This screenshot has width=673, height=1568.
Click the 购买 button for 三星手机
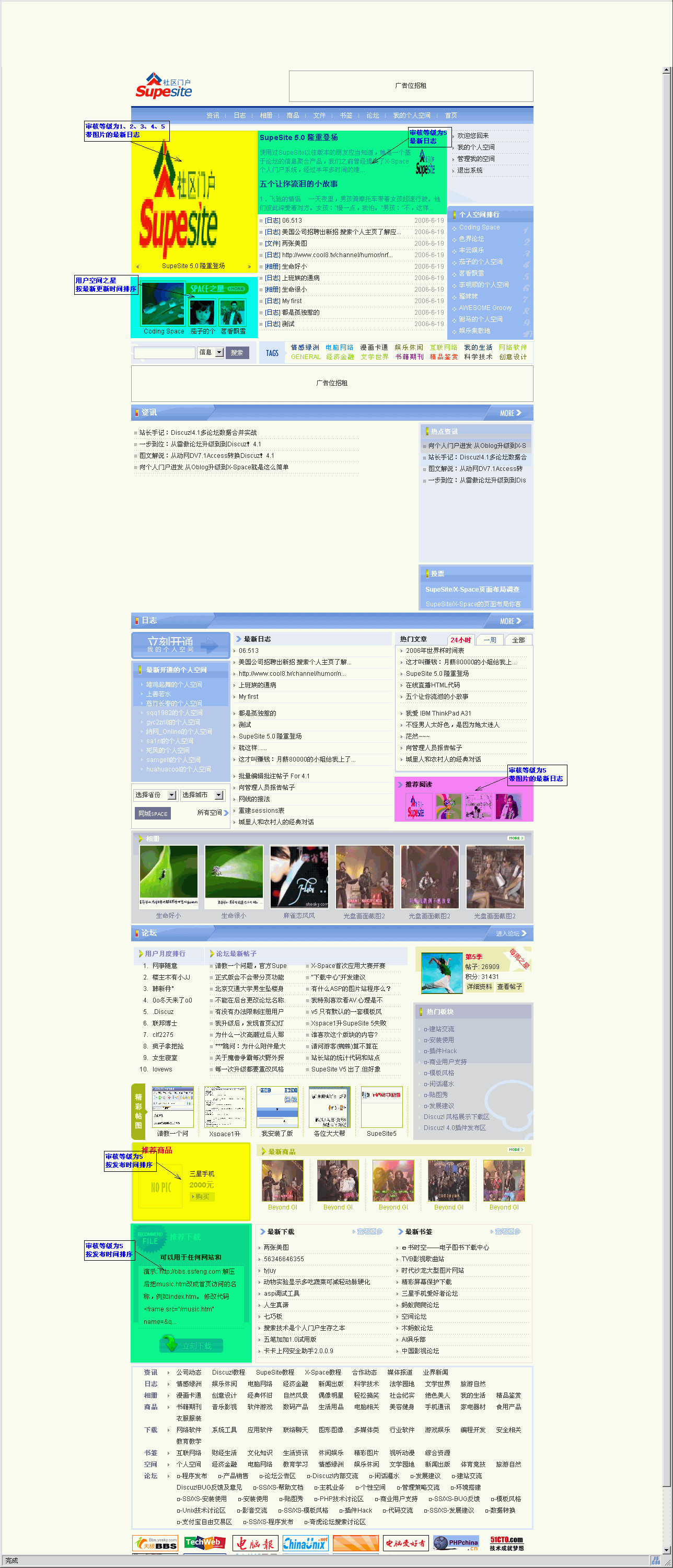coord(201,1197)
